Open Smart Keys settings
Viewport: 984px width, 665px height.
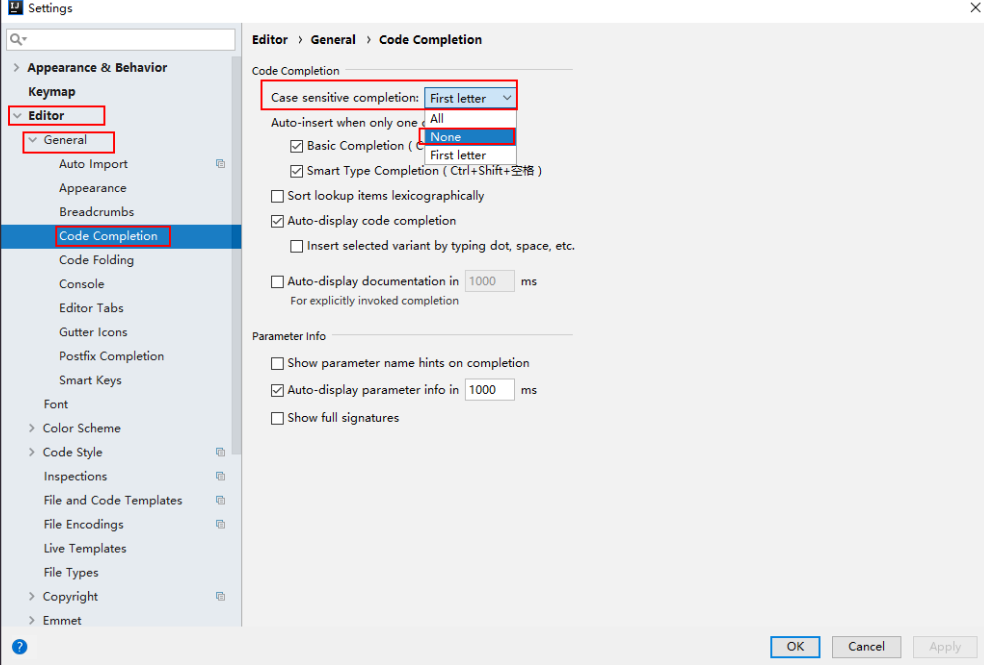pyautogui.click(x=90, y=380)
